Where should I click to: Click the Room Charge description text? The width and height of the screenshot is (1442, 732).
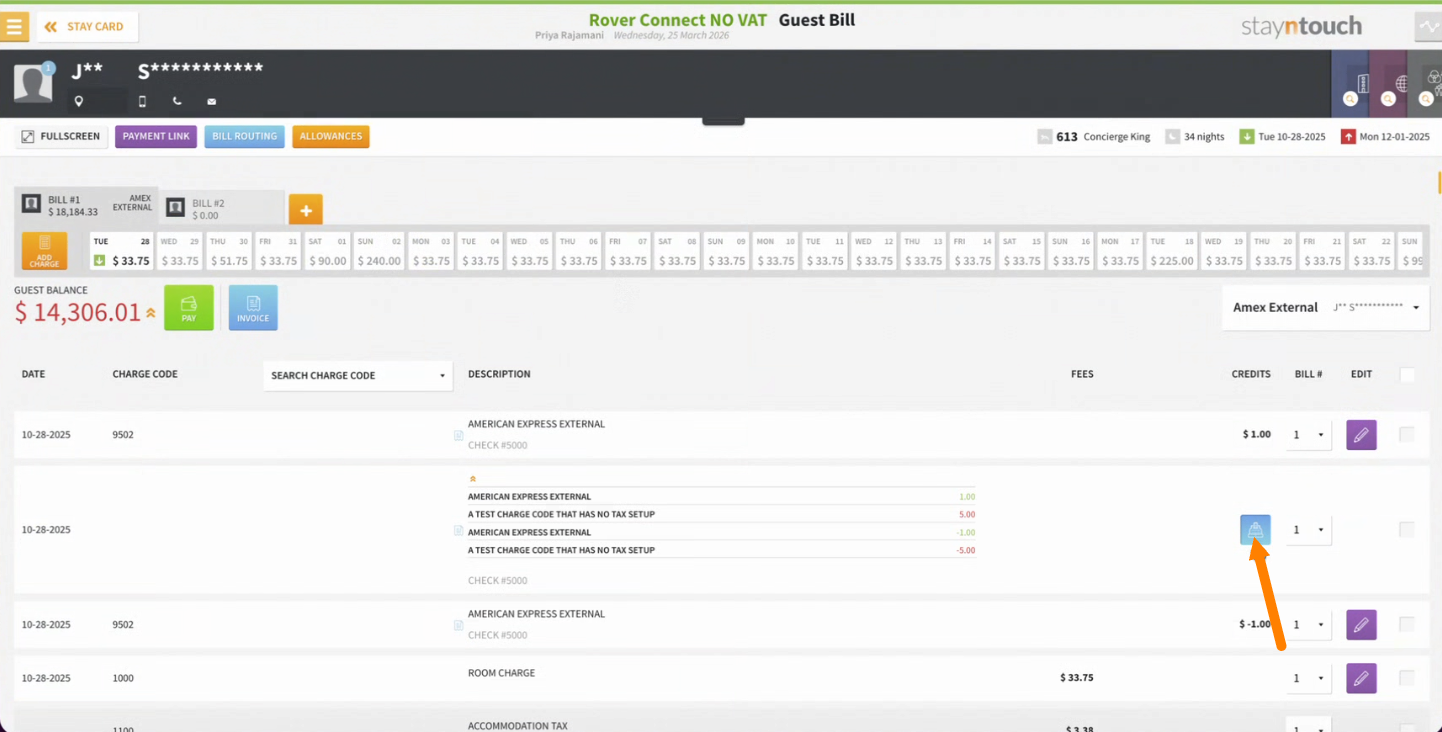pos(501,673)
